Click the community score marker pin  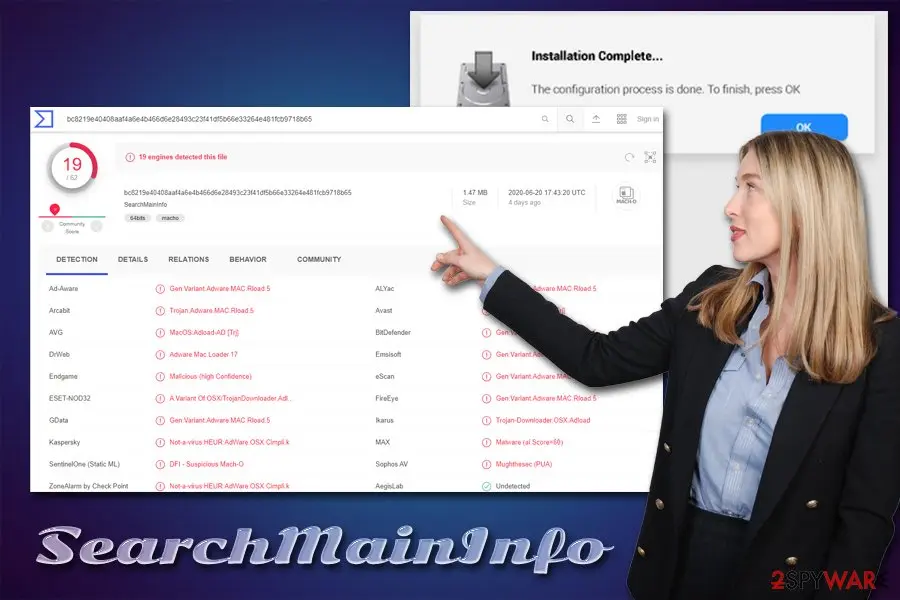[55, 210]
